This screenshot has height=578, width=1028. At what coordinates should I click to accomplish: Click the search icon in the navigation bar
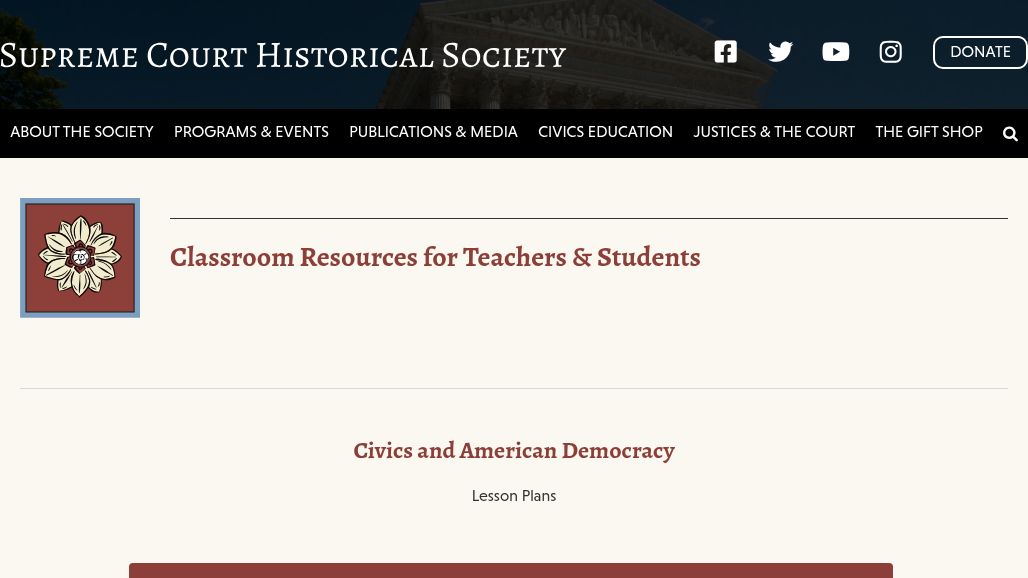(1010, 133)
